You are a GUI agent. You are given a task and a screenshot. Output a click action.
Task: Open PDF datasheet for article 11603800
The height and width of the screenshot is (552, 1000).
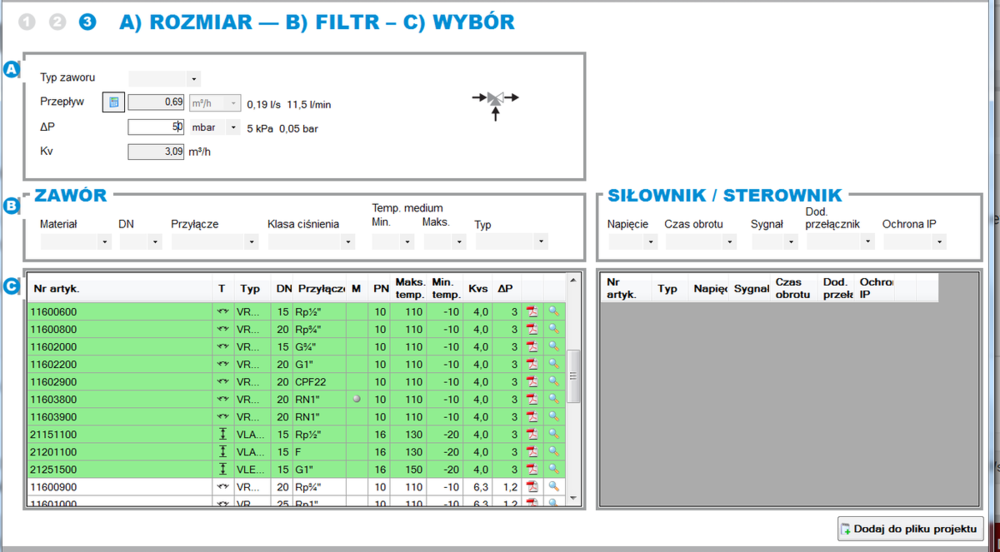pos(532,398)
